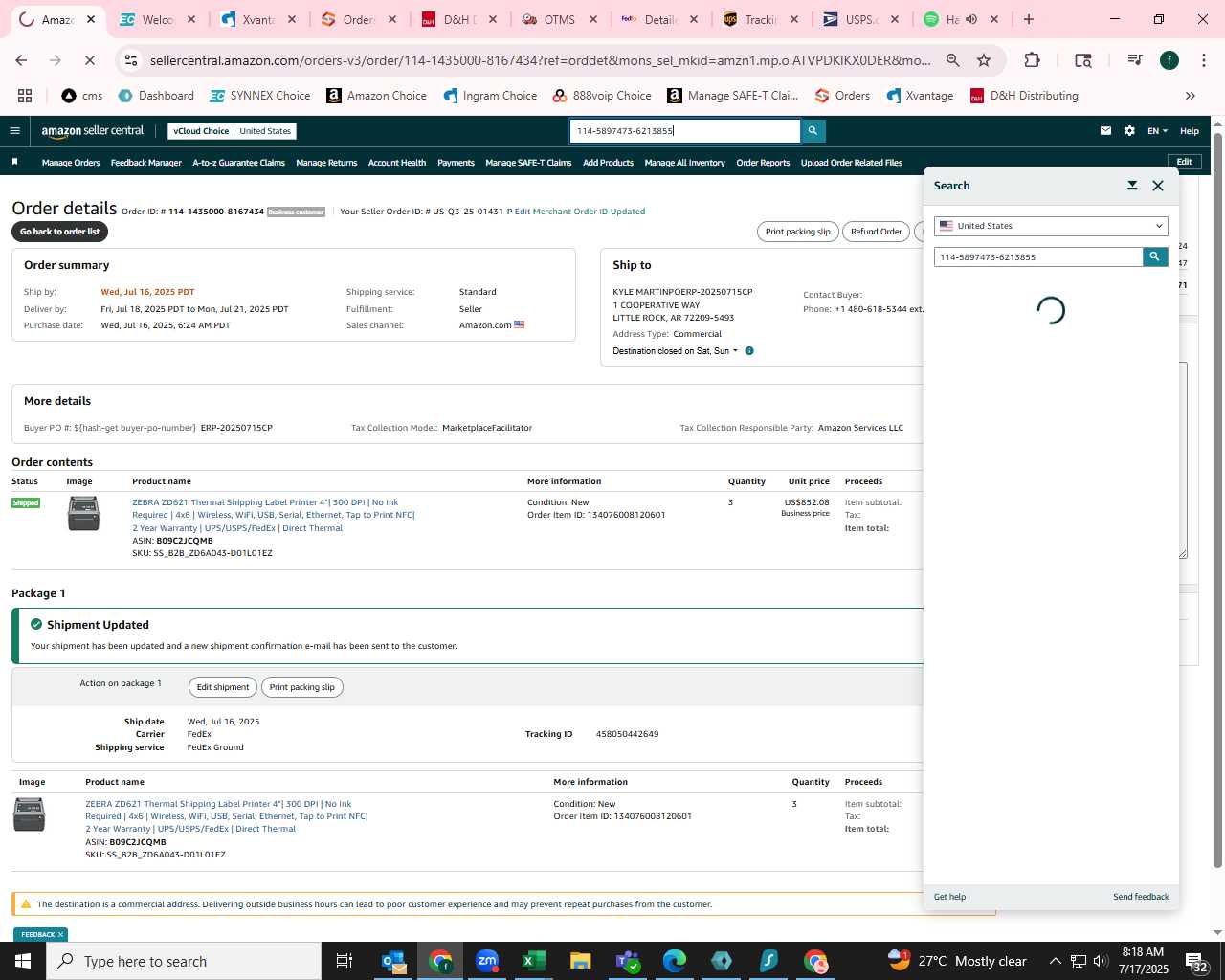This screenshot has width=1225, height=980.
Task: Open settings gear in Seller Central
Action: click(1129, 131)
